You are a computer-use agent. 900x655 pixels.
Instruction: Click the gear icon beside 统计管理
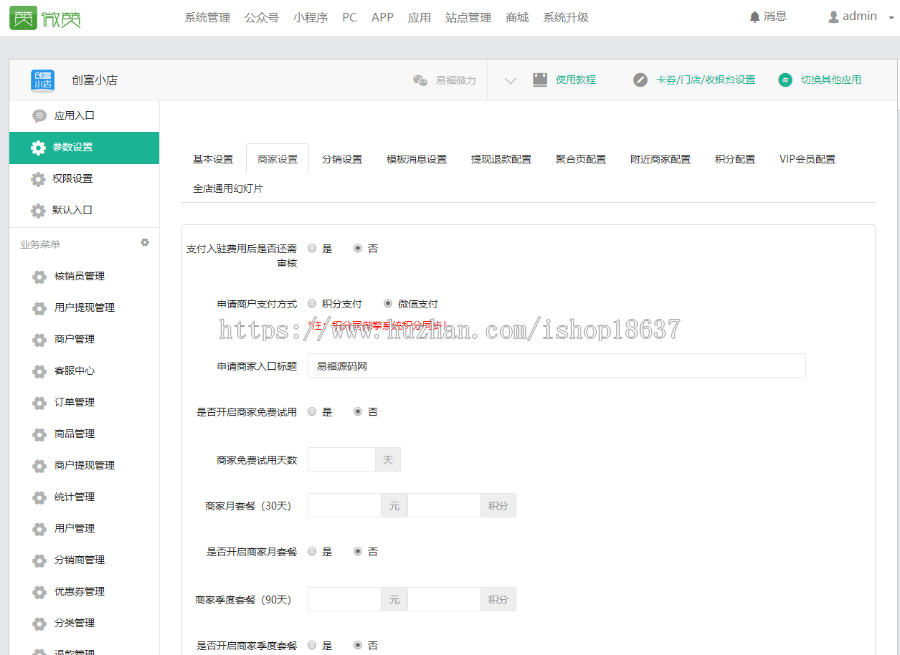(39, 498)
